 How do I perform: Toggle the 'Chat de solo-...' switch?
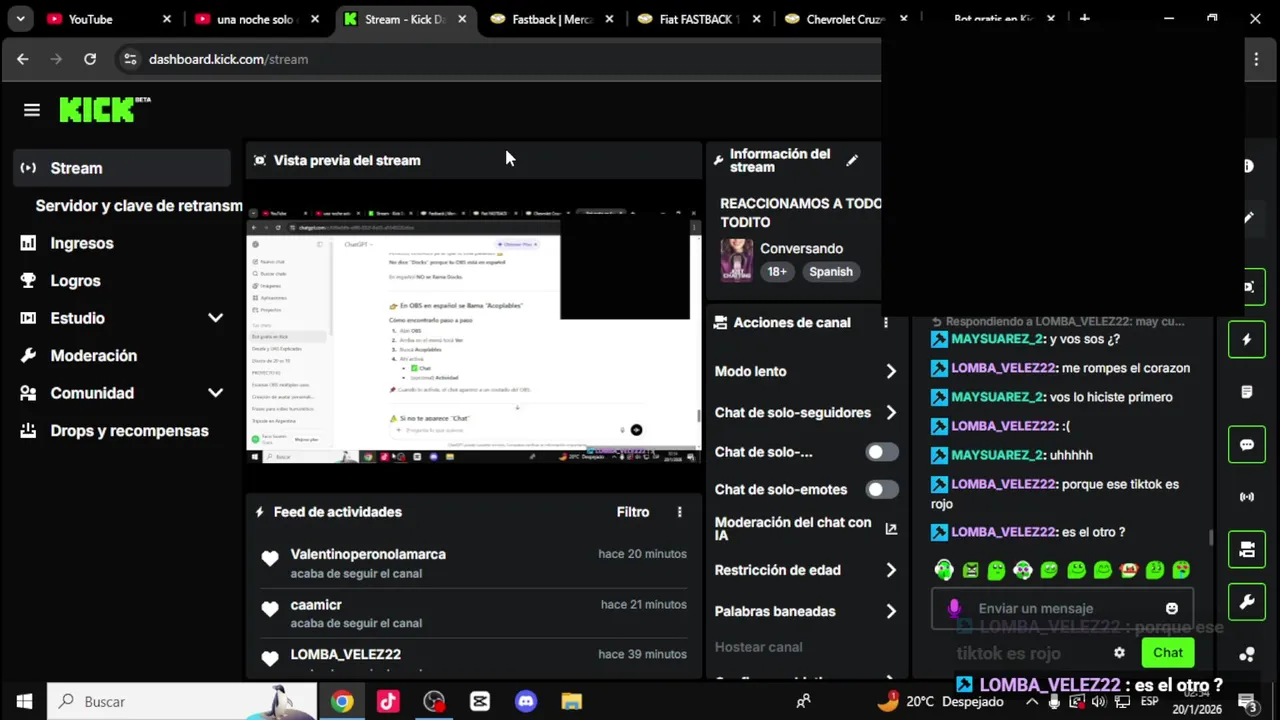coord(882,452)
